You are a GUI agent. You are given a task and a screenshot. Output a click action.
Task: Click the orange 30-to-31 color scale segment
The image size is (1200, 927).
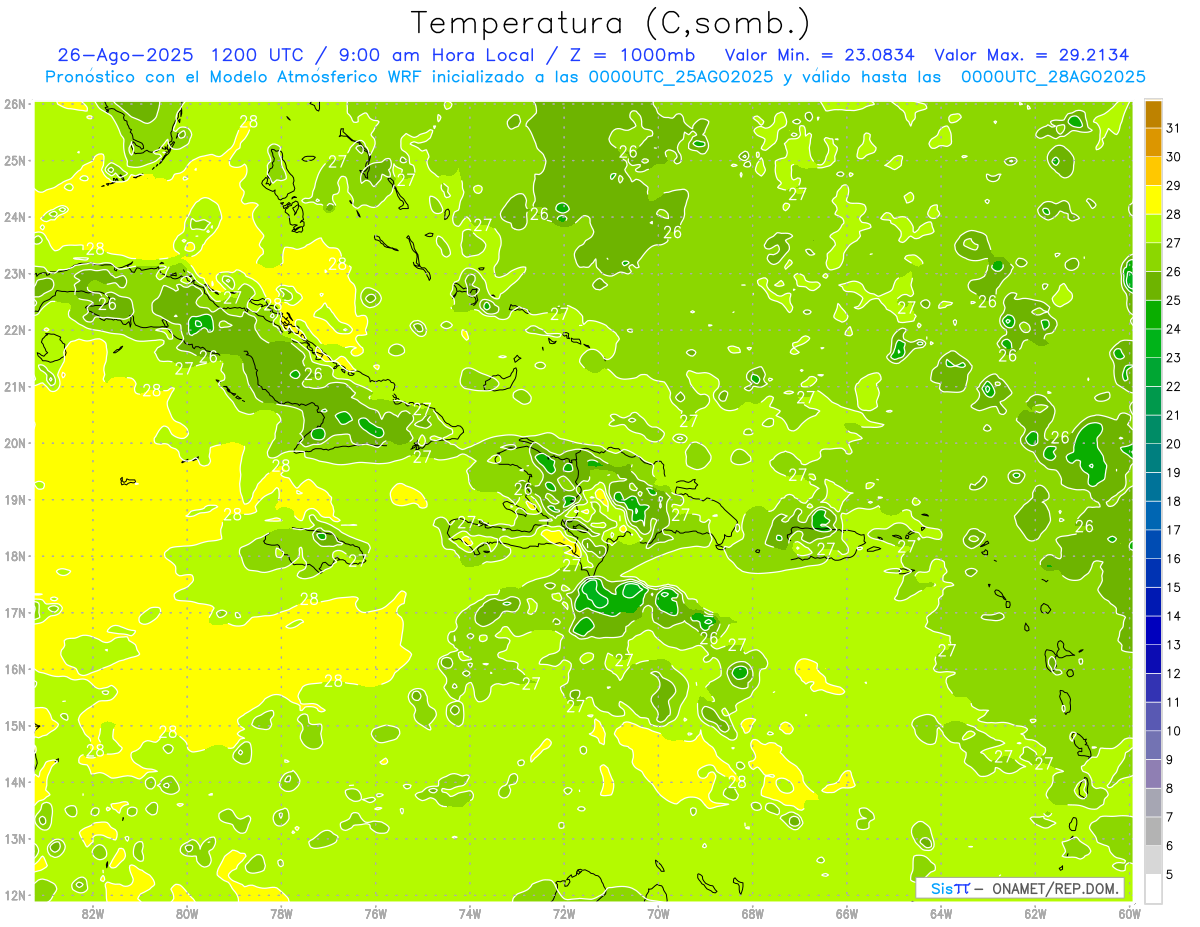1153,143
